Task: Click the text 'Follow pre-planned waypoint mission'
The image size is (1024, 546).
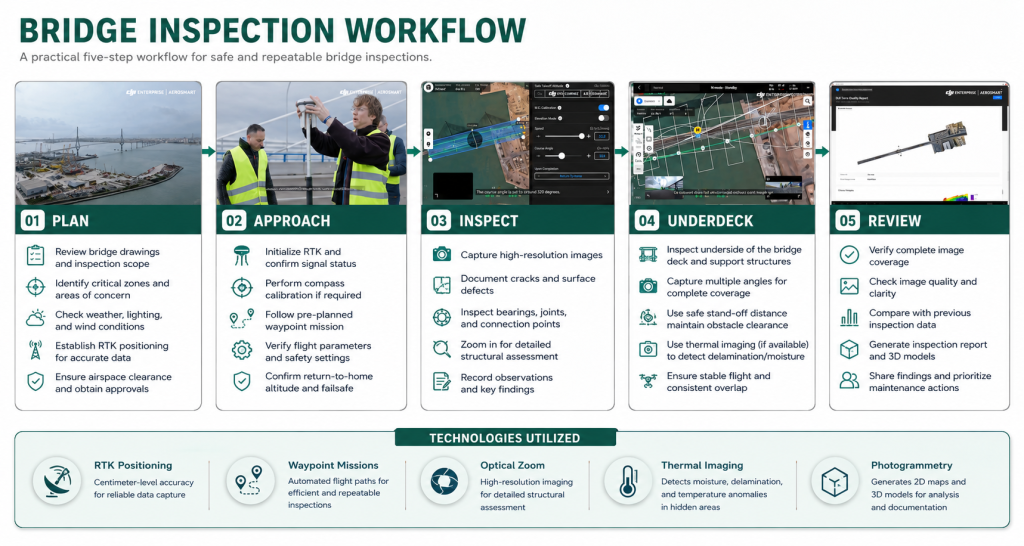Action: [309, 320]
